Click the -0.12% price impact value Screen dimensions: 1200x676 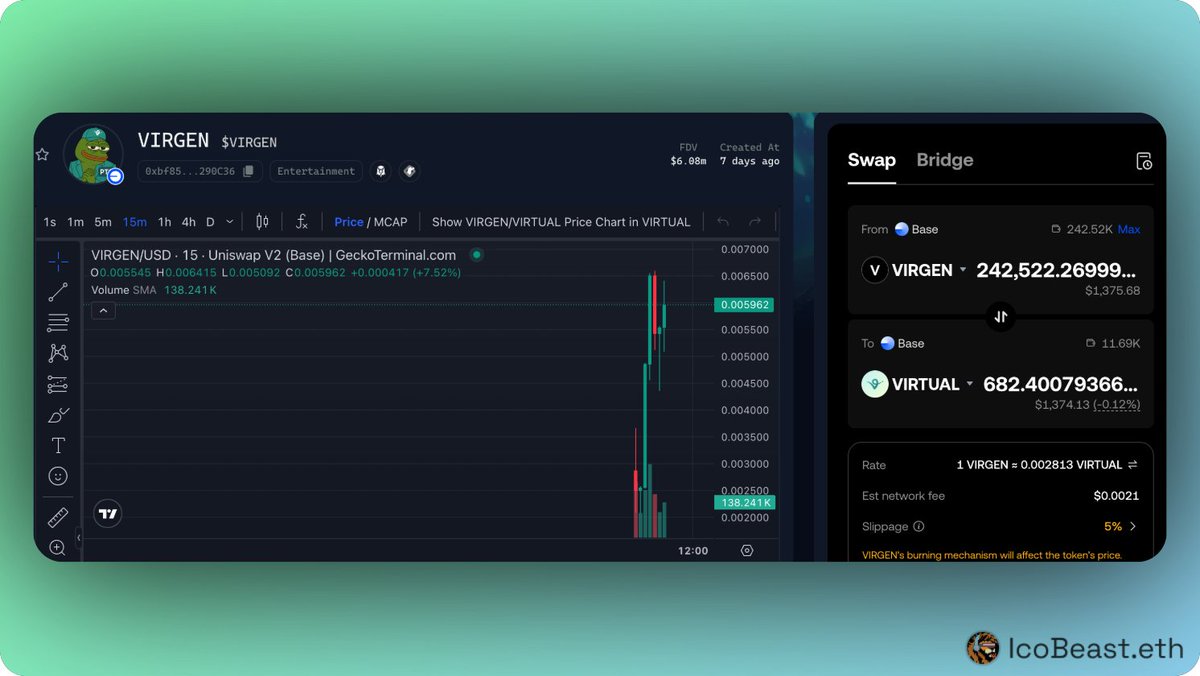pyautogui.click(x=1116, y=405)
